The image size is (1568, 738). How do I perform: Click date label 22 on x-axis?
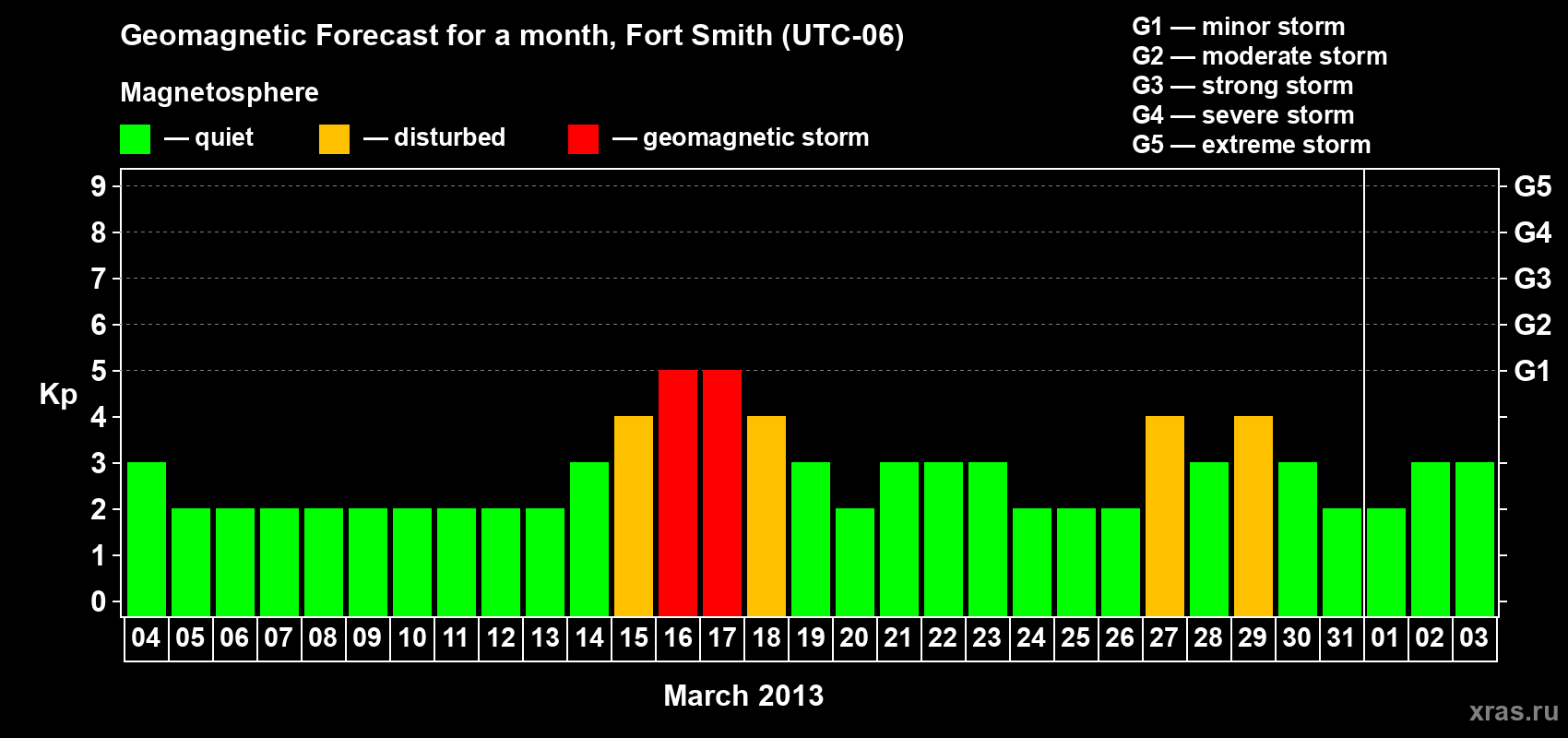coord(943,637)
